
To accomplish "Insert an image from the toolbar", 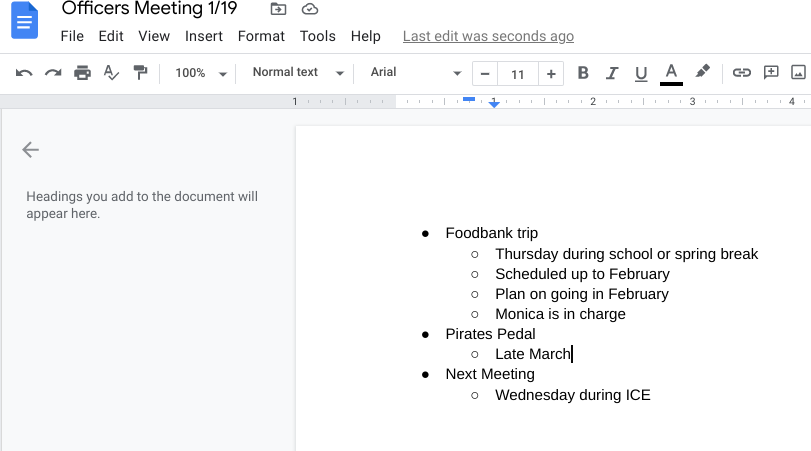I will 798,73.
